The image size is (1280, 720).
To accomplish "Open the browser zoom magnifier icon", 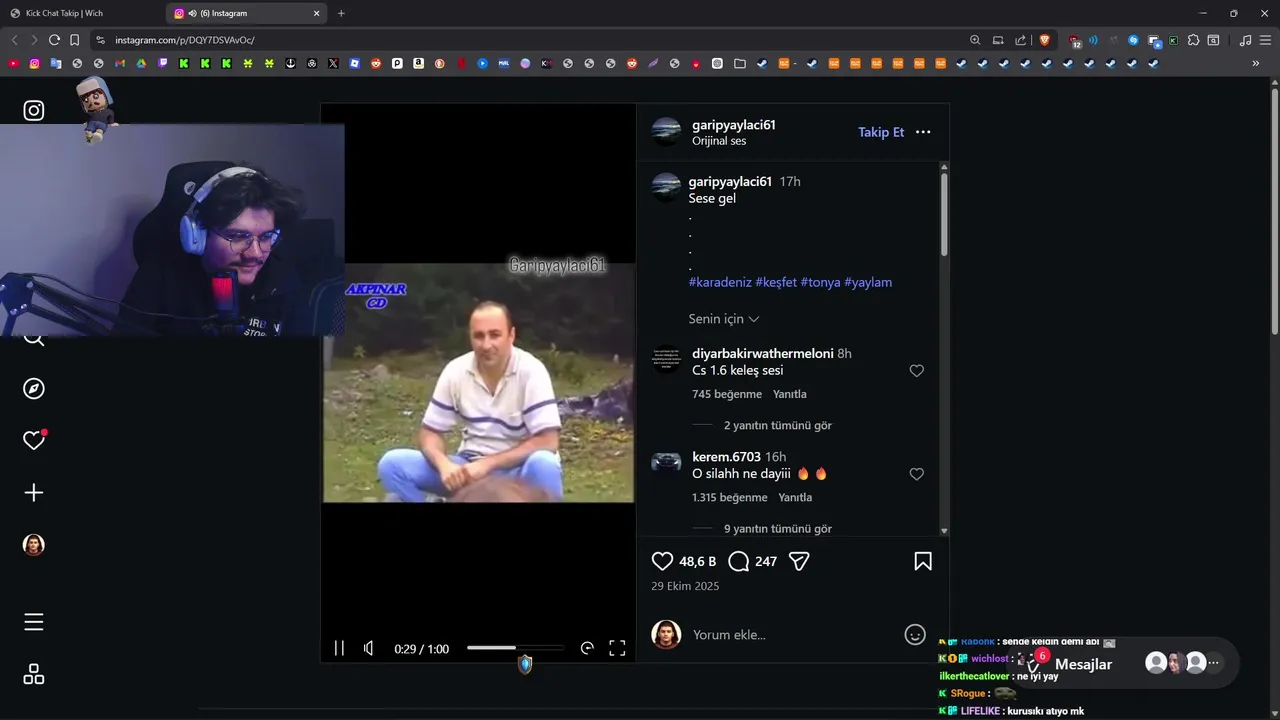I will (x=975, y=40).
